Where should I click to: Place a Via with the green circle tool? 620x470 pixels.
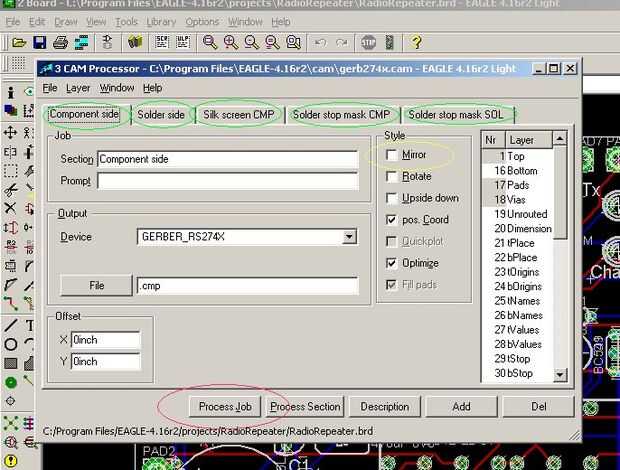[x=10, y=382]
